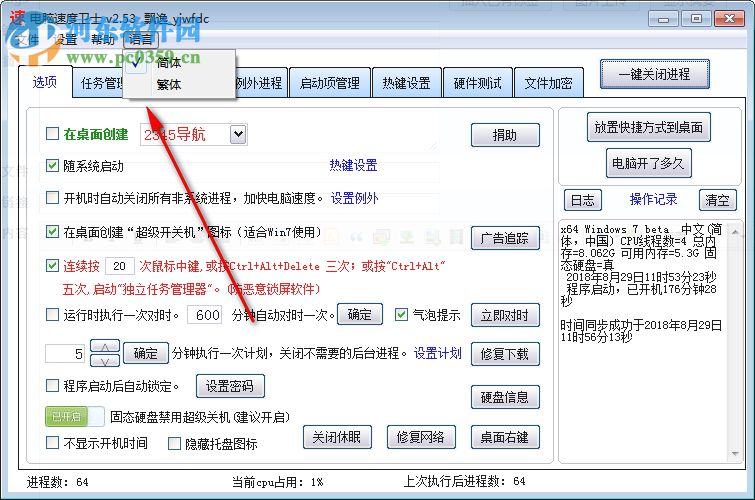Click log panel scrollbar down arrow
Screen dimensions: 755x500
(x=735, y=453)
